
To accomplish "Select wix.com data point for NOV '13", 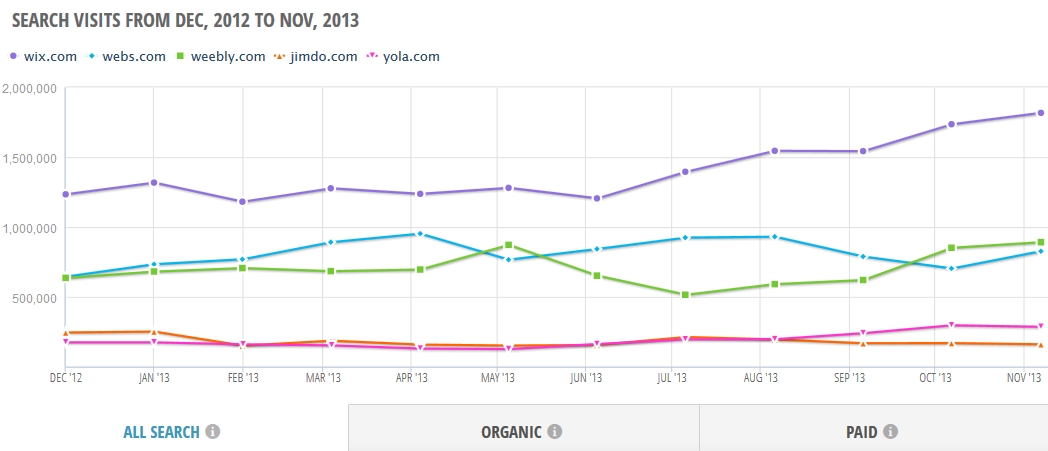I will tap(1040, 113).
